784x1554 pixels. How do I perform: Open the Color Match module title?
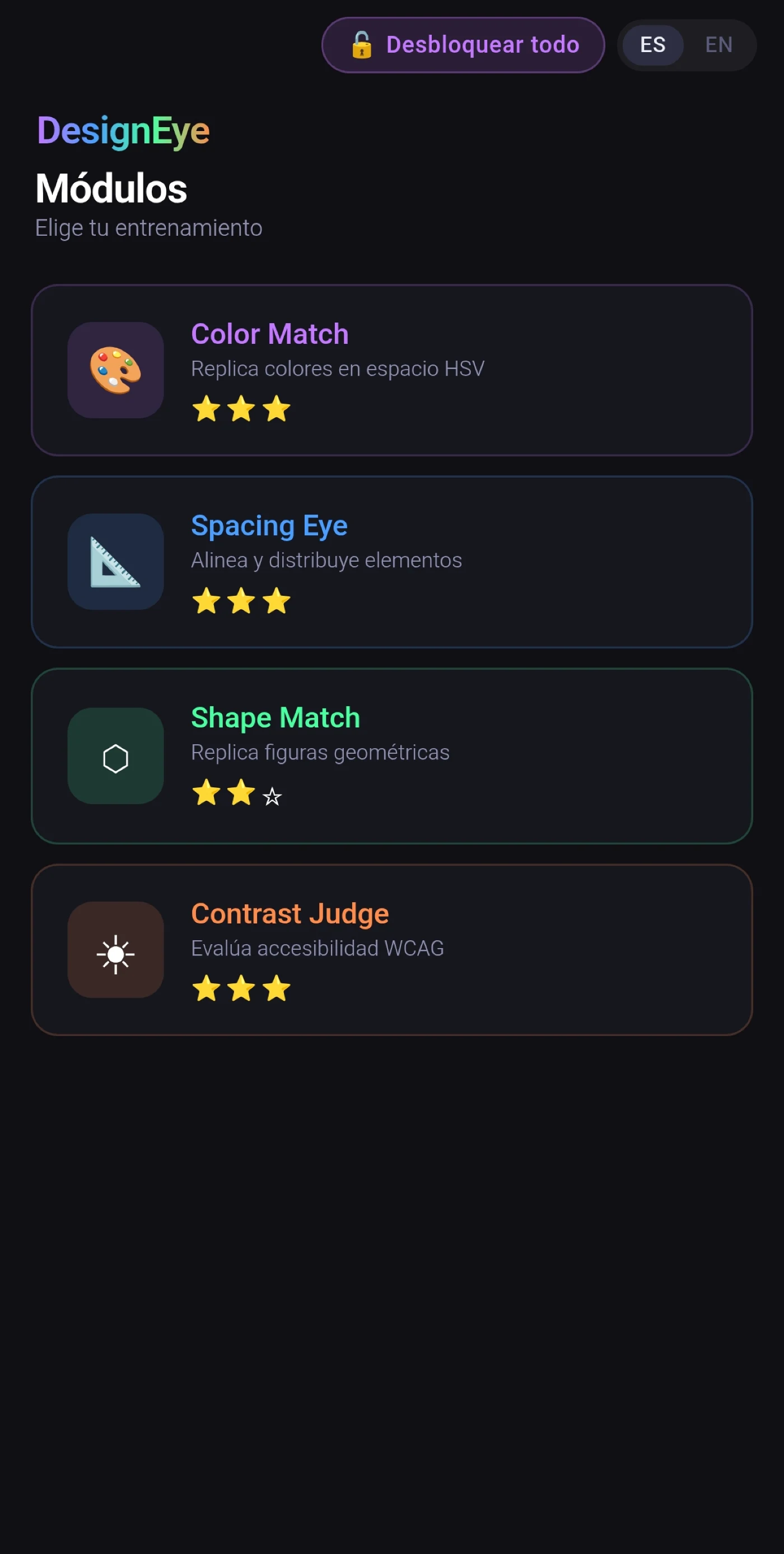point(269,334)
